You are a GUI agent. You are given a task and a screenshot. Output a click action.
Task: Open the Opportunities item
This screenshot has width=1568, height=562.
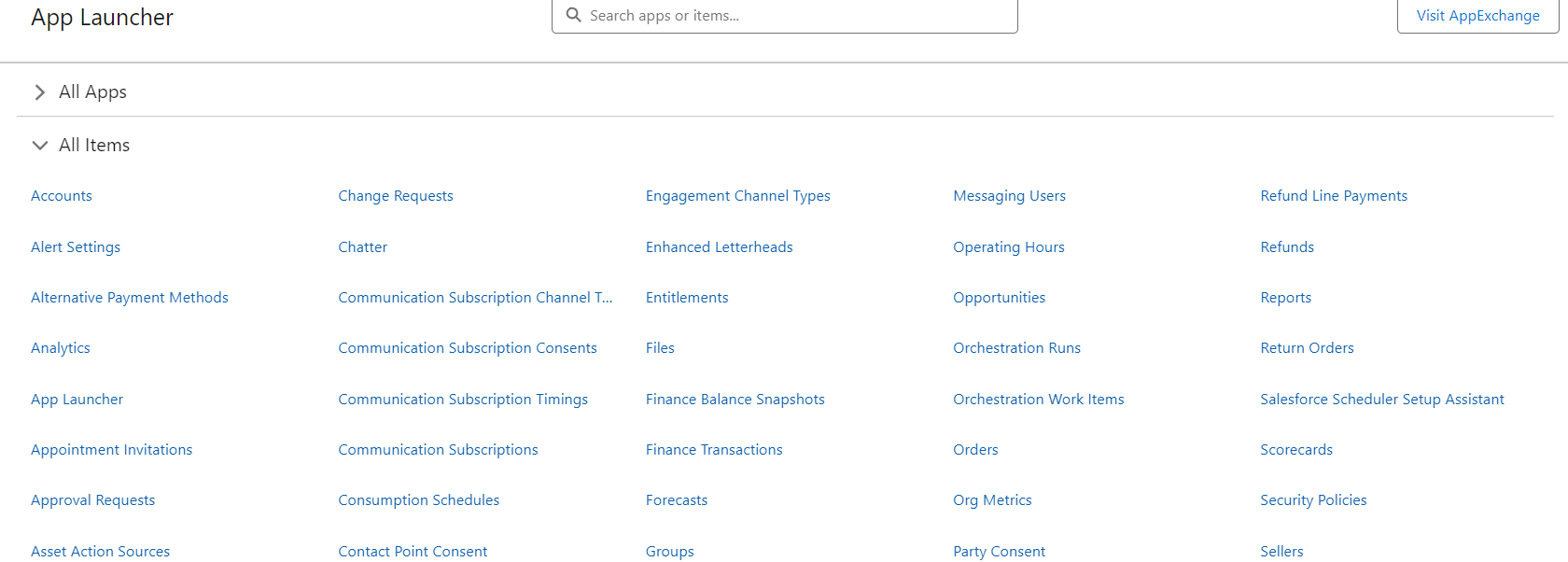pyautogui.click(x=1000, y=298)
